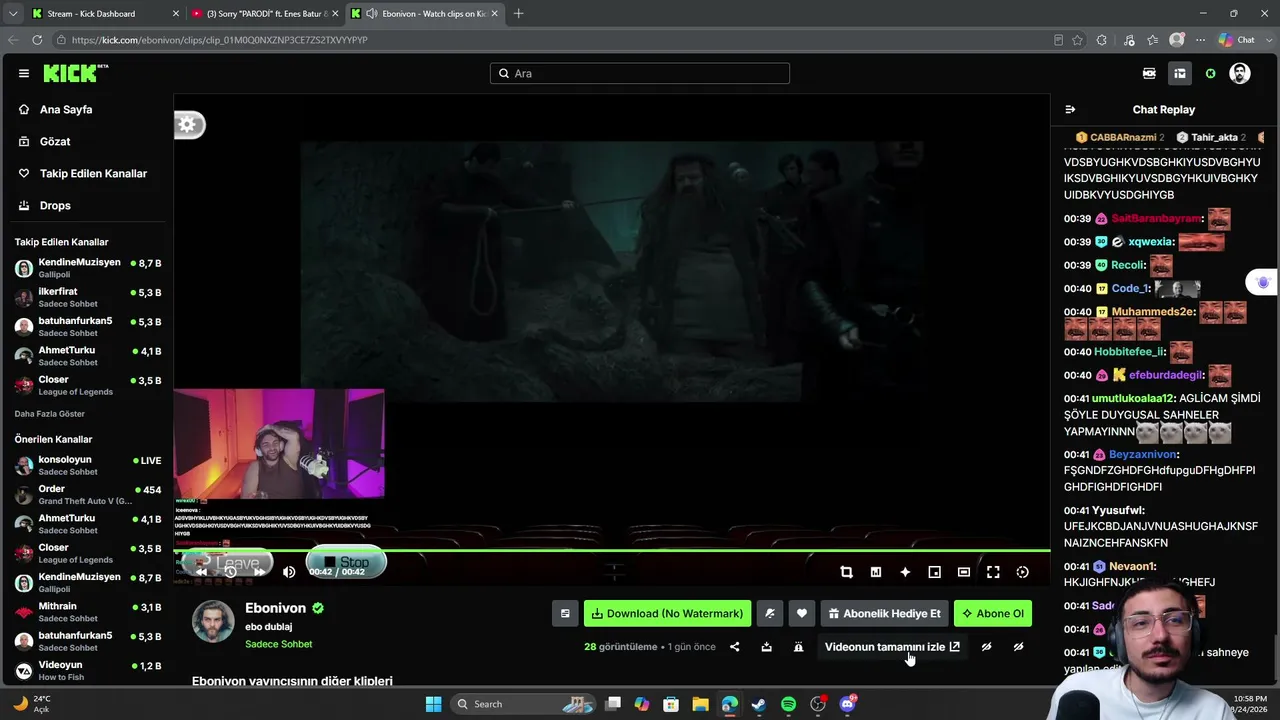
Task: Open the Kick hamburger sidebar menu
Action: [x=24, y=73]
